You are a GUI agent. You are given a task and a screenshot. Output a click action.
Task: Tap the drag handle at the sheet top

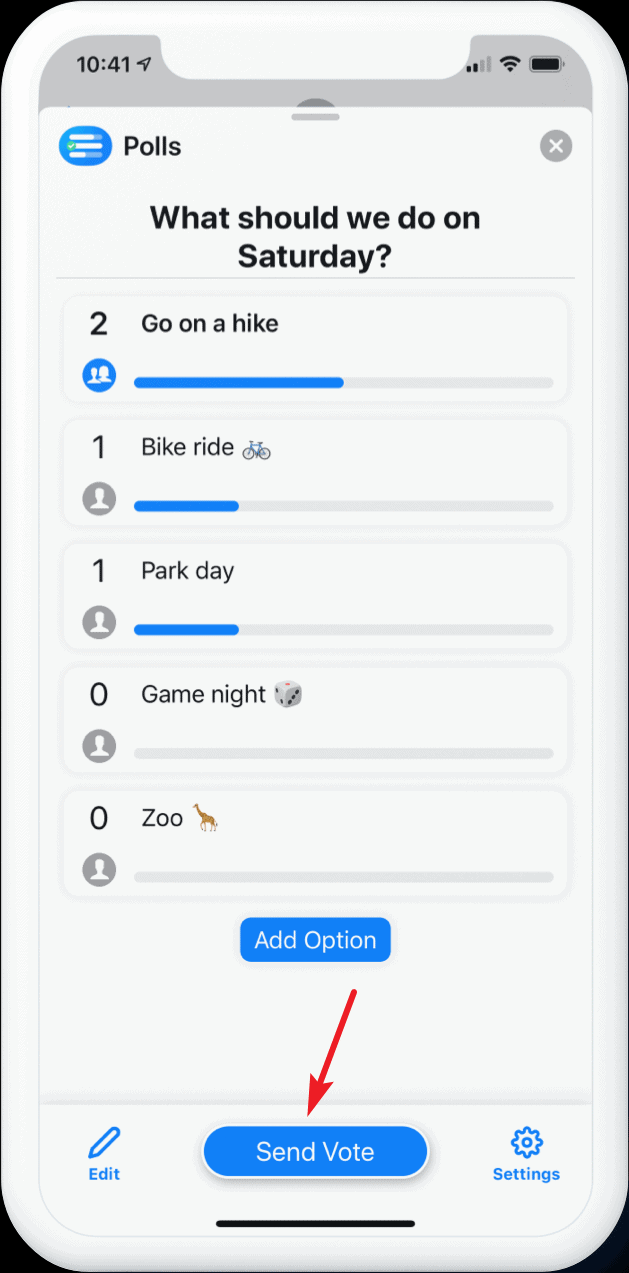tap(315, 117)
